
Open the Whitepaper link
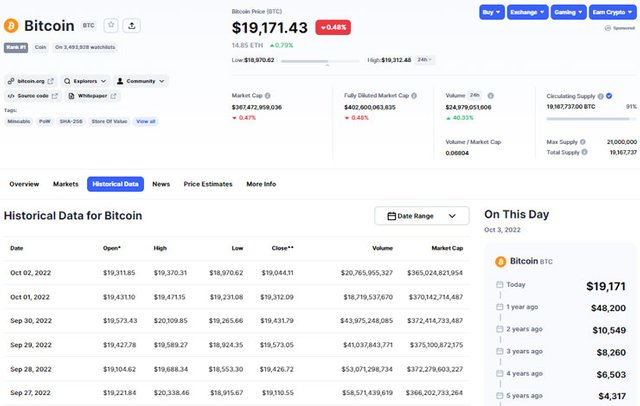pos(92,96)
